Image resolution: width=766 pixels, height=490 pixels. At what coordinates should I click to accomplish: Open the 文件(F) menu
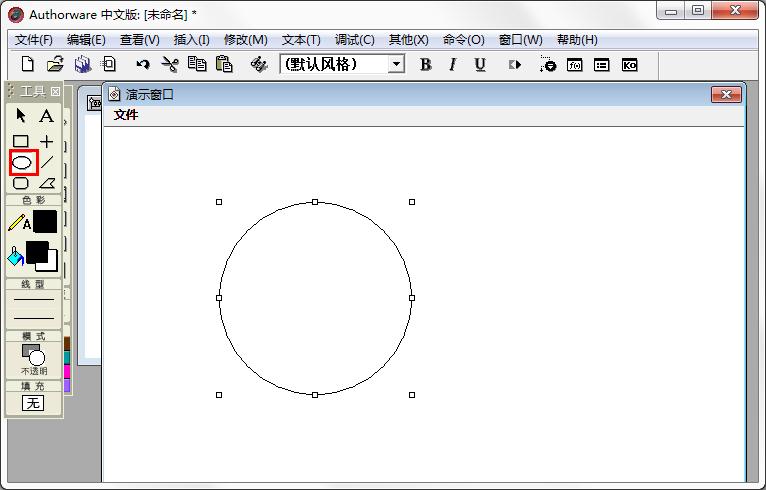click(34, 40)
